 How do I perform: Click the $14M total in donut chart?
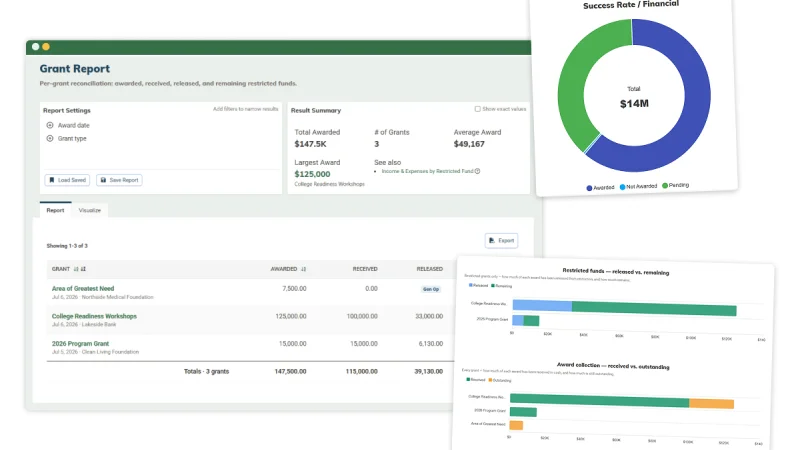634,104
